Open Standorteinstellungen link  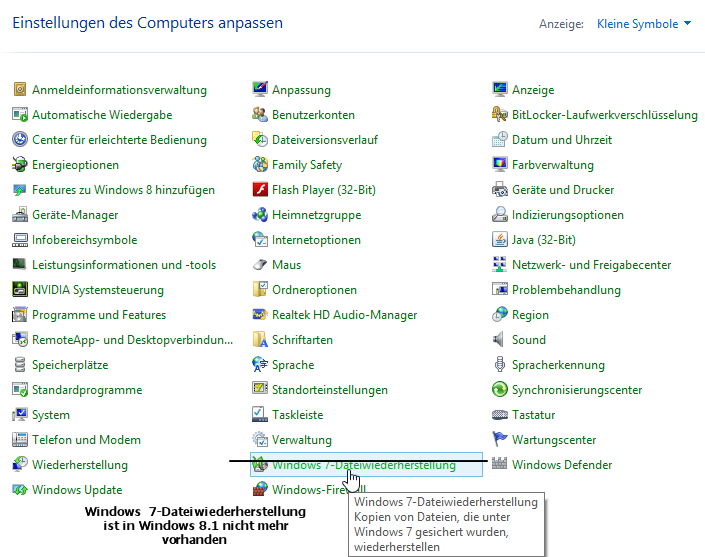330,390
